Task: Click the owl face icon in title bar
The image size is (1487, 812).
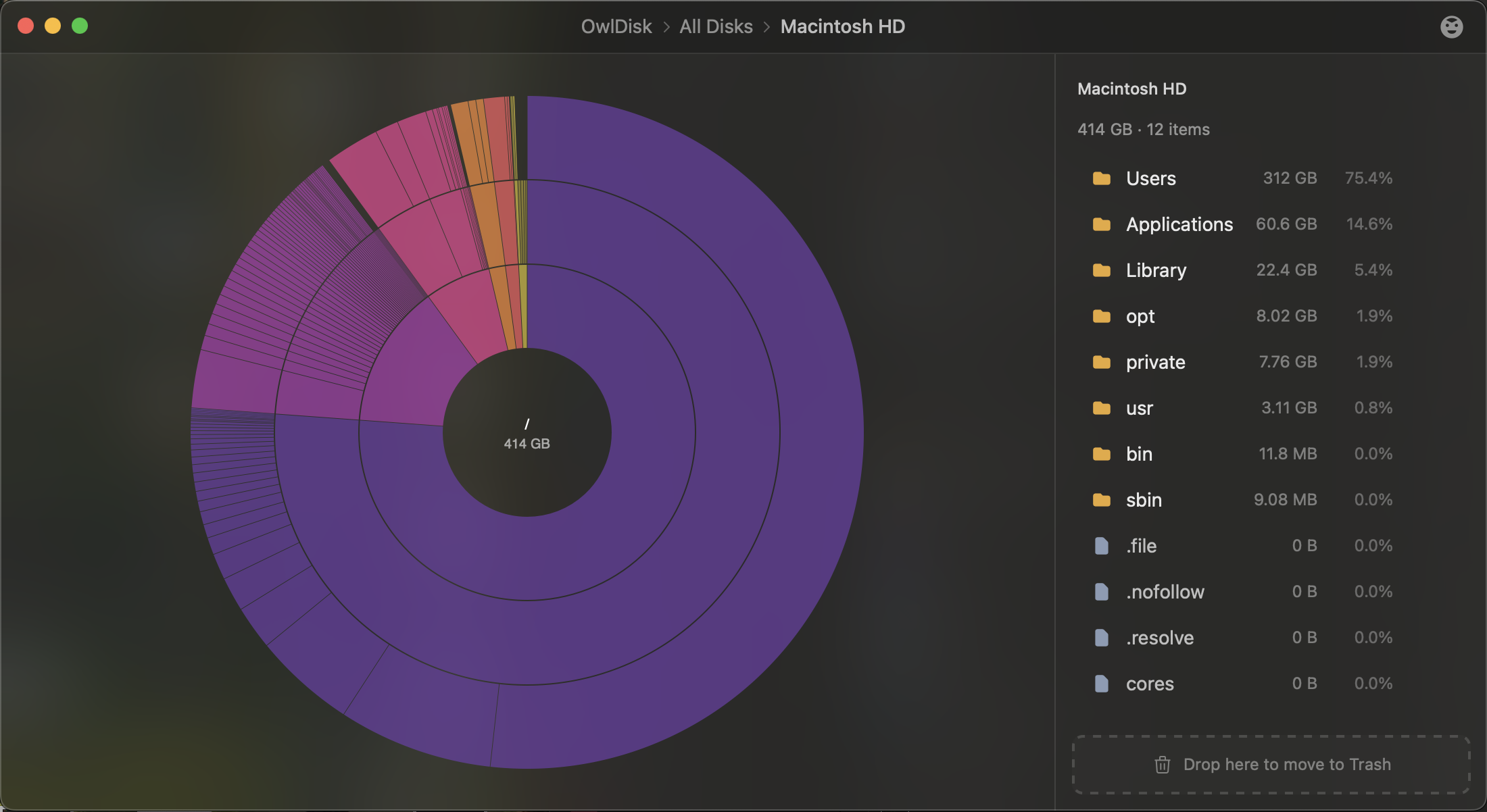Action: pos(1451,26)
